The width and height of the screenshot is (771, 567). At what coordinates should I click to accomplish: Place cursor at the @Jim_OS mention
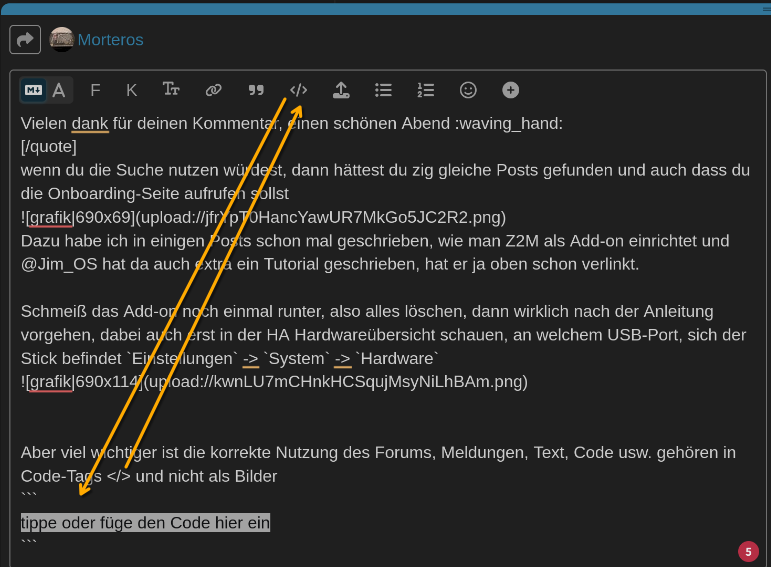tap(58, 265)
